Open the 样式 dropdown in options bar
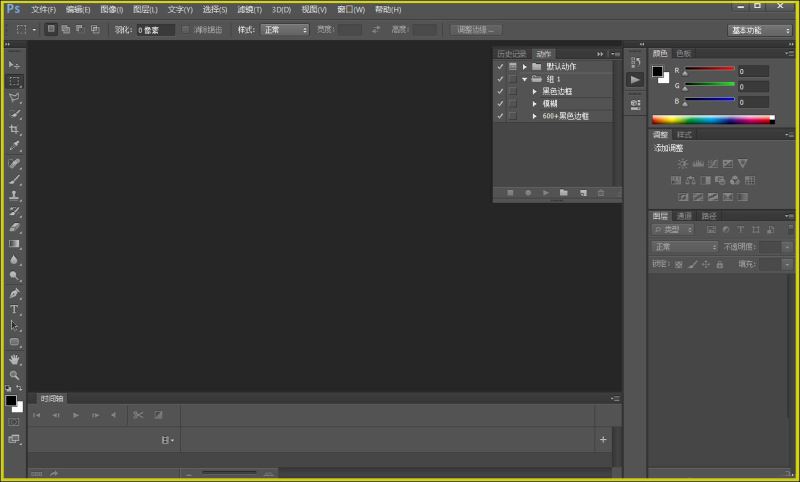This screenshot has height=482, width=800. click(285, 30)
